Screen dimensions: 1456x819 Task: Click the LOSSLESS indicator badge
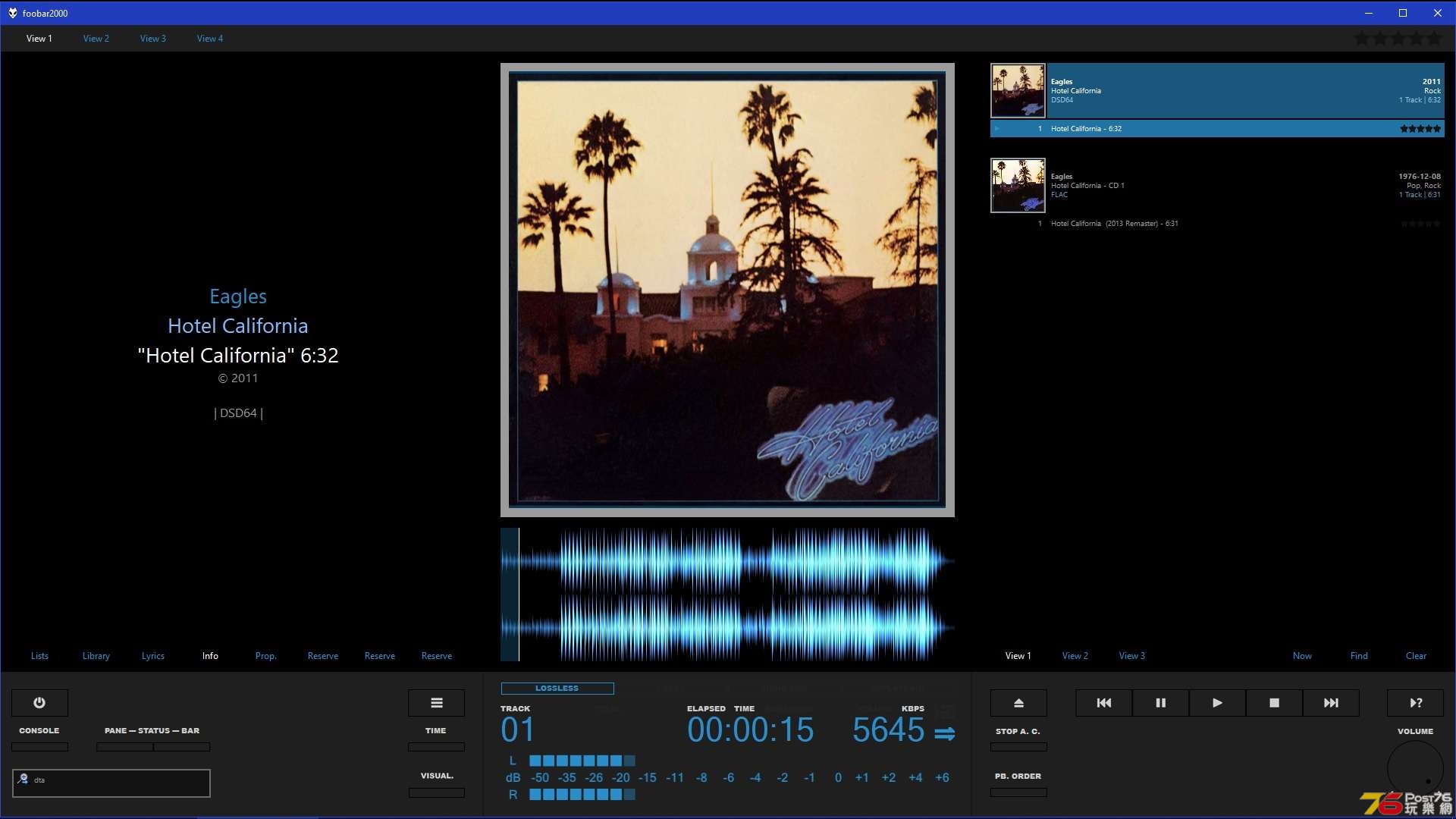pos(557,689)
